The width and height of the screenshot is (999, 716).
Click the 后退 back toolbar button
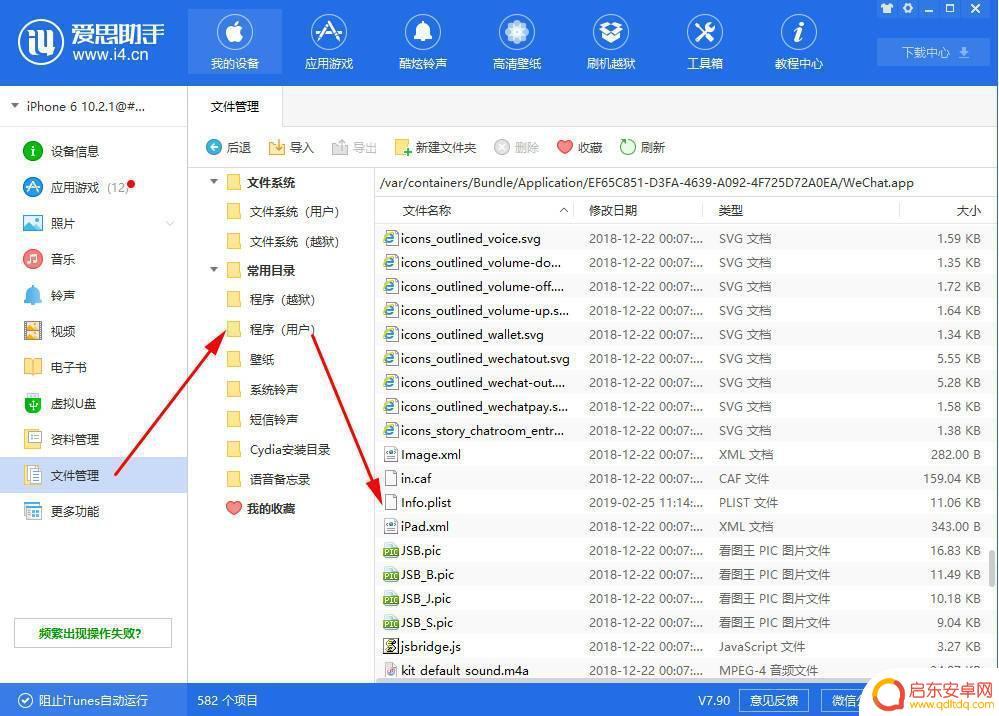coord(229,148)
